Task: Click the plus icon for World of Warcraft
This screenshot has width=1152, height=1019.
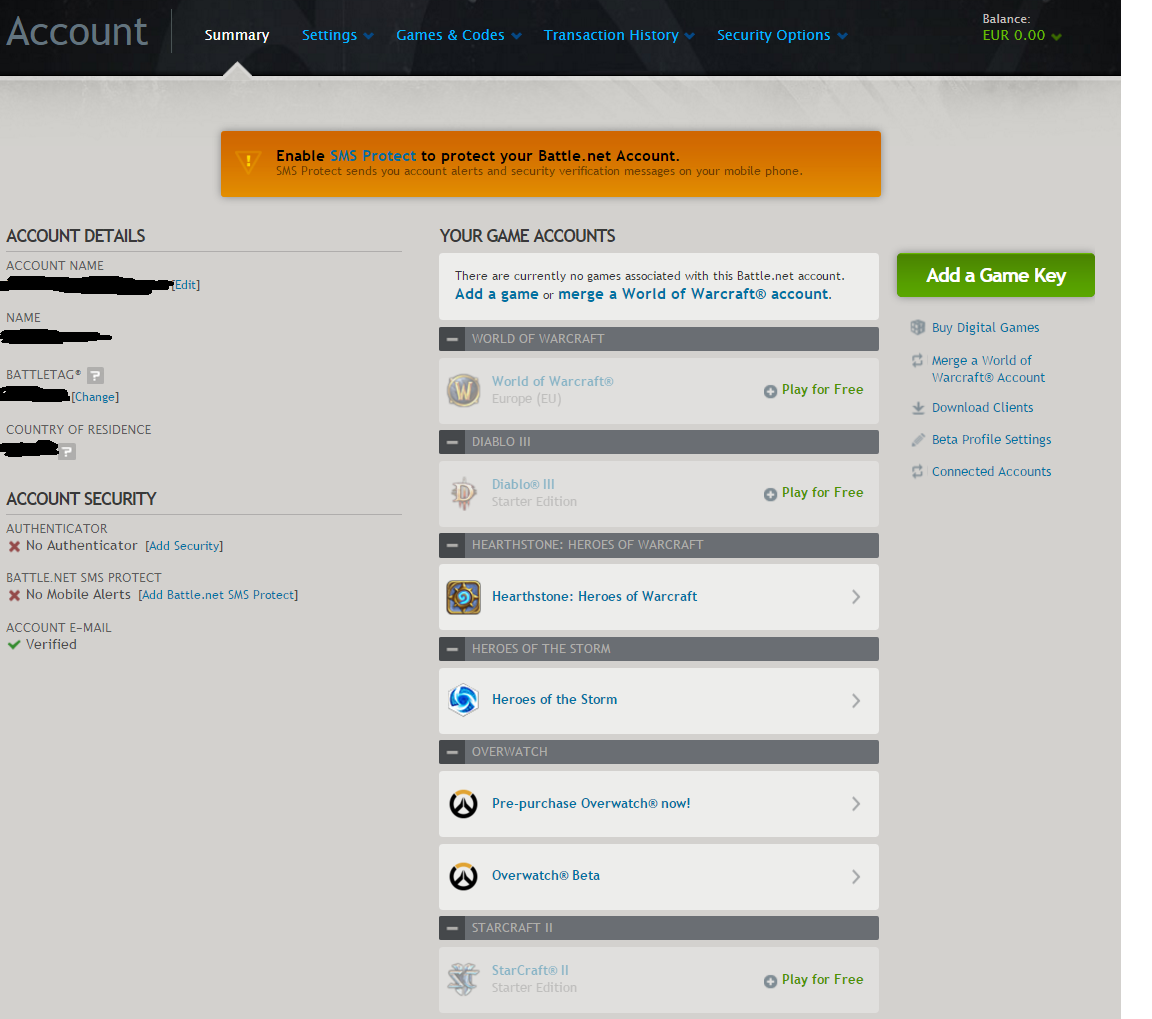Action: [x=770, y=392]
